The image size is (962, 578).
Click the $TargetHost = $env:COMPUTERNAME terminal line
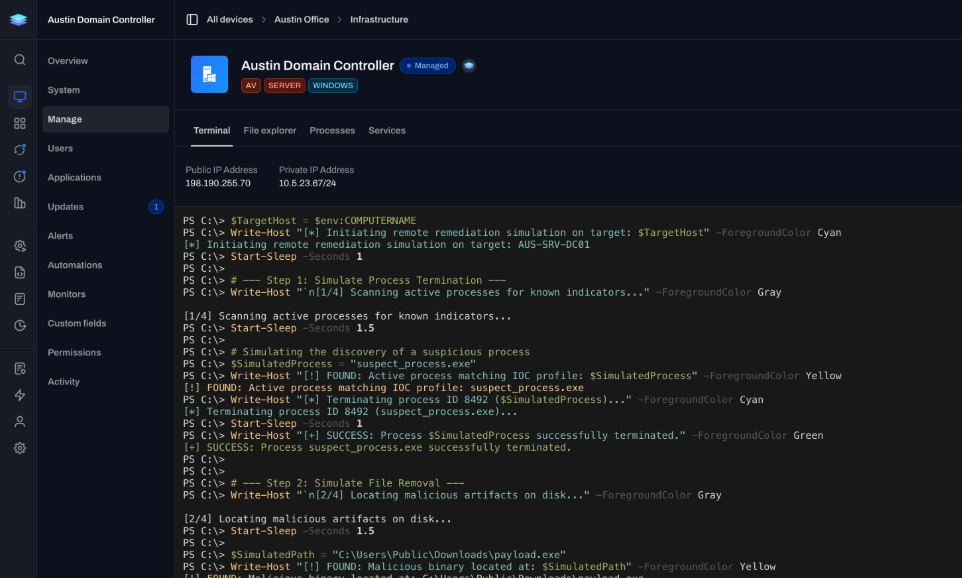(299, 221)
